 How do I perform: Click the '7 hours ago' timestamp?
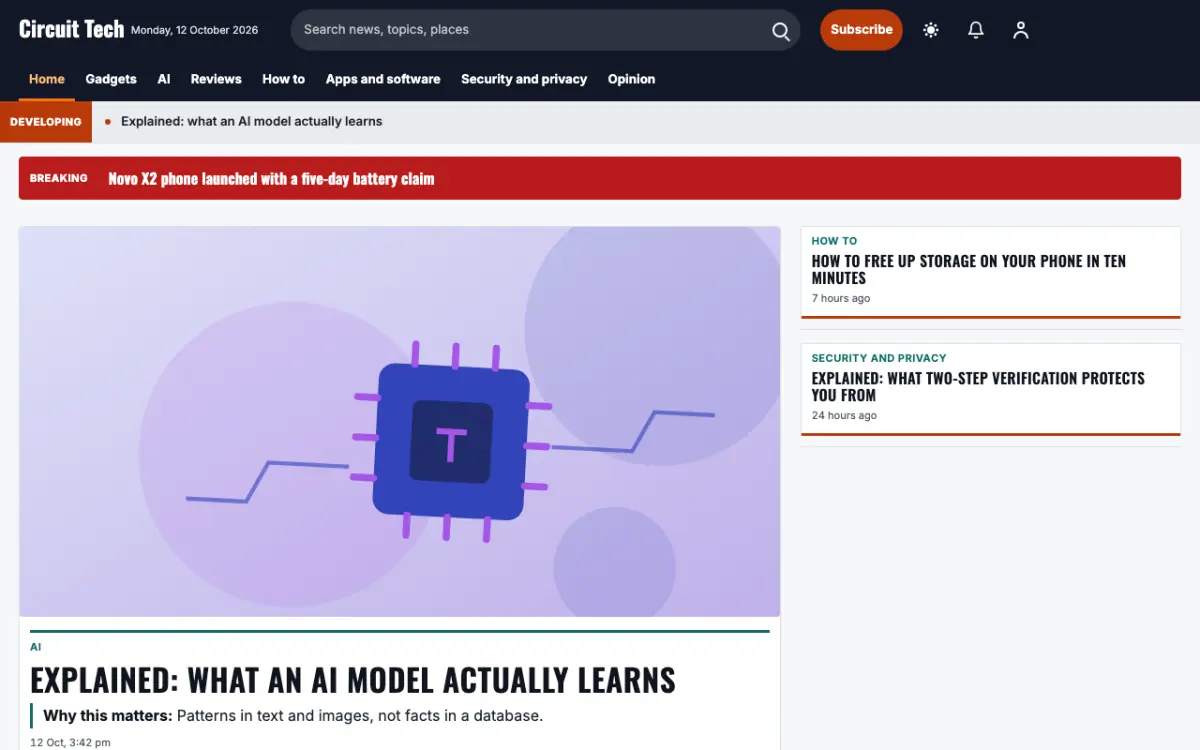(x=841, y=298)
